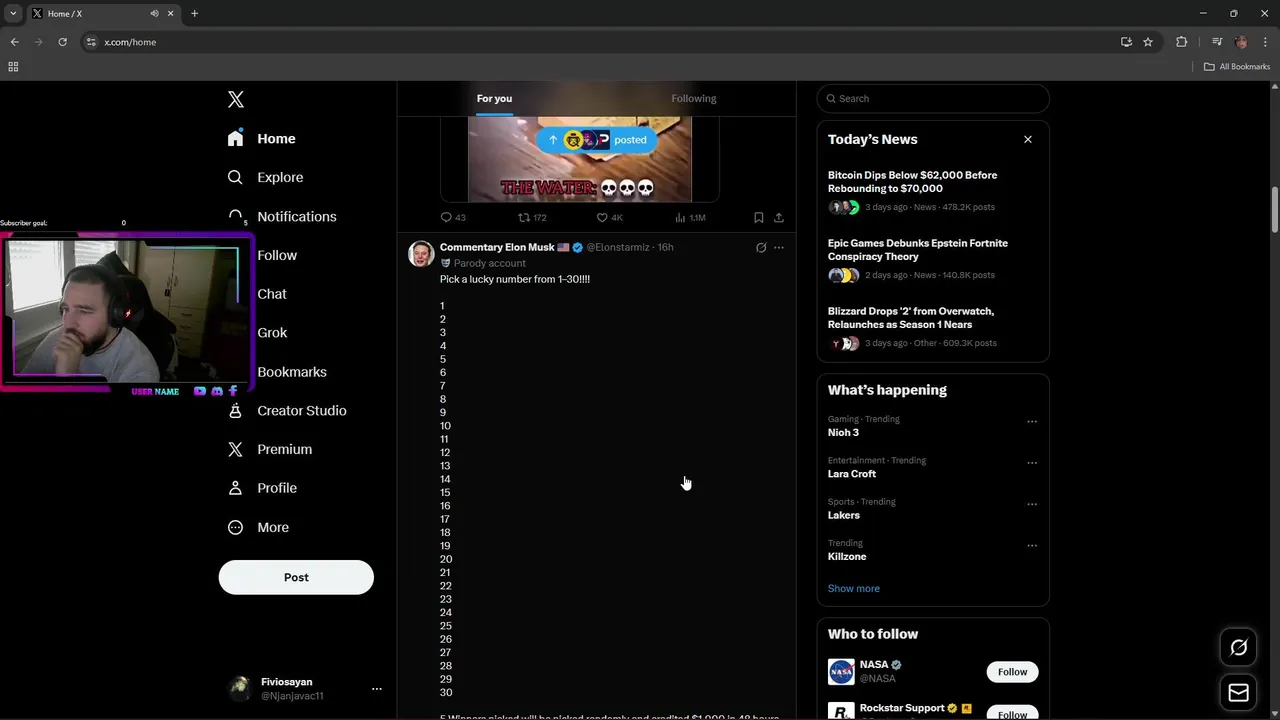Open Explore search icon in sidebar
Image resolution: width=1280 pixels, height=720 pixels.
[235, 177]
